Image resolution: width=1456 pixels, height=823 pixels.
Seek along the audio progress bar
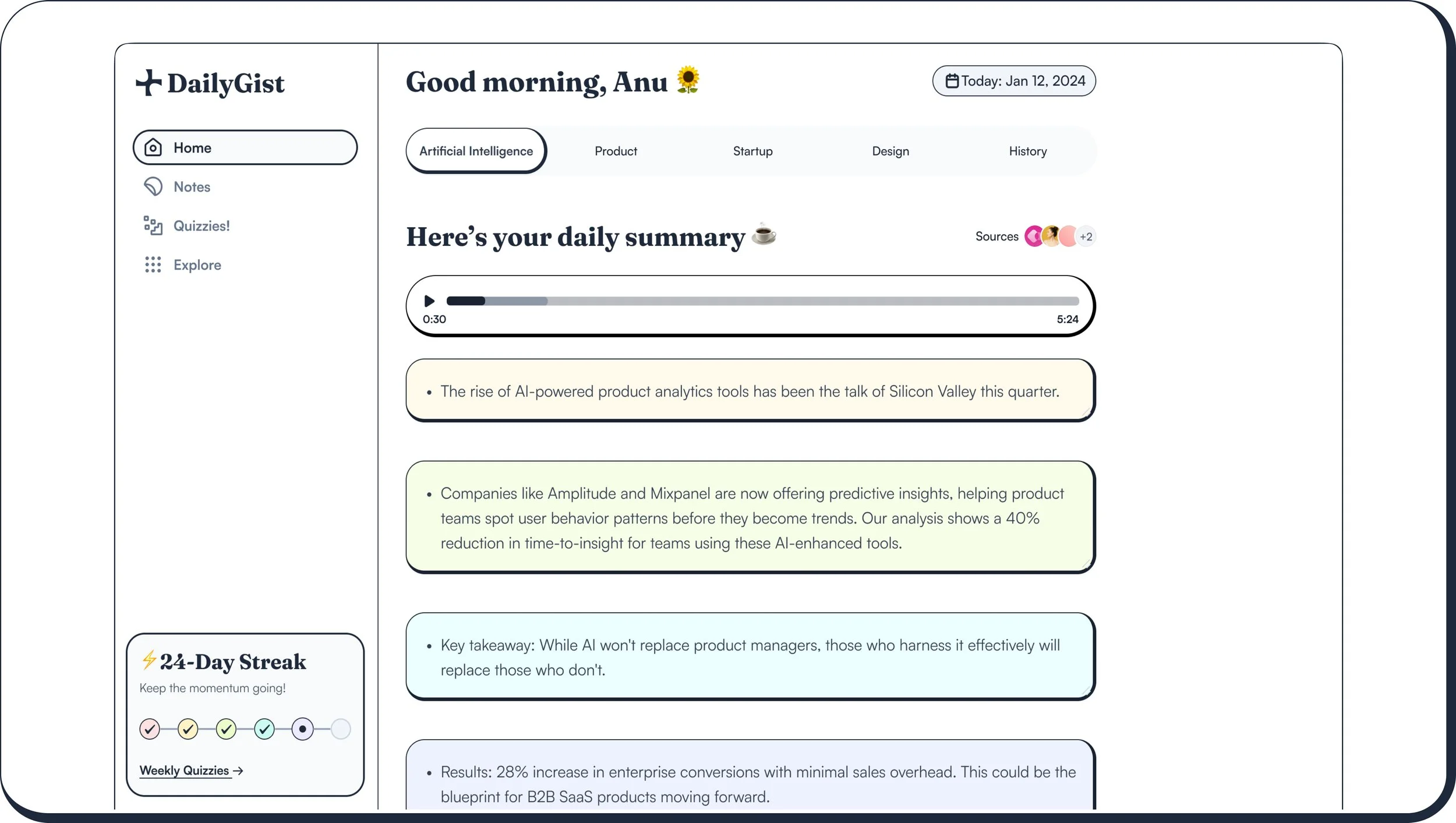tap(757, 301)
